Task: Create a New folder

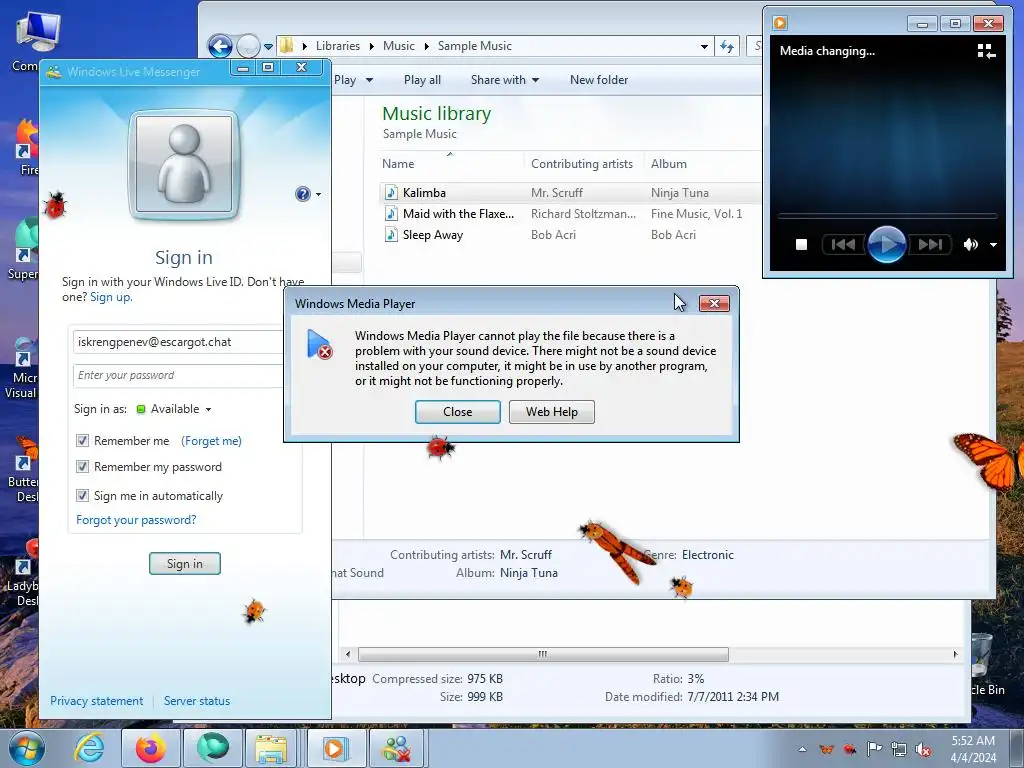Action: pos(599,80)
